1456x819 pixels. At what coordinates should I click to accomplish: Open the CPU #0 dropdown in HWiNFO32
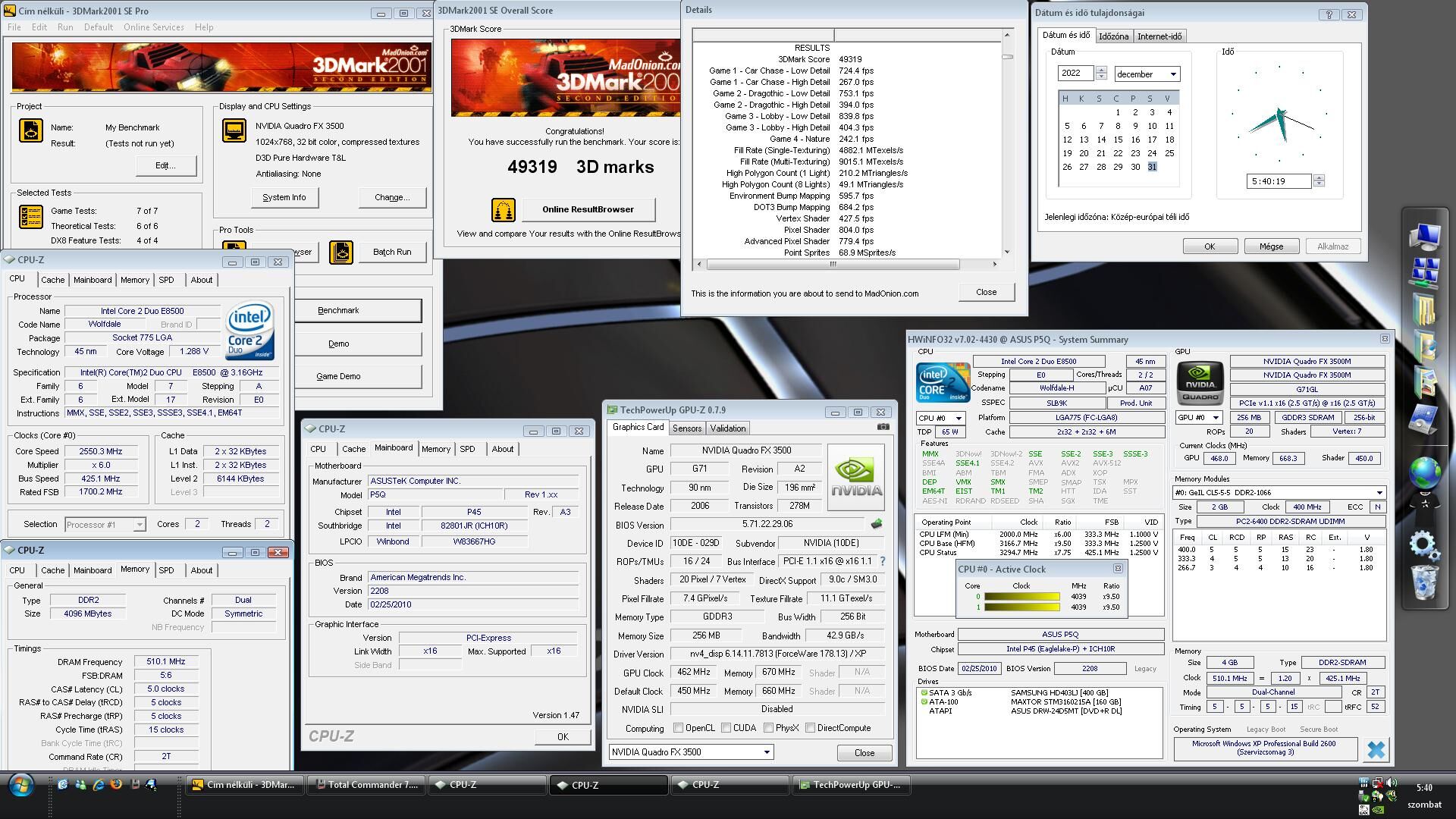pos(940,418)
